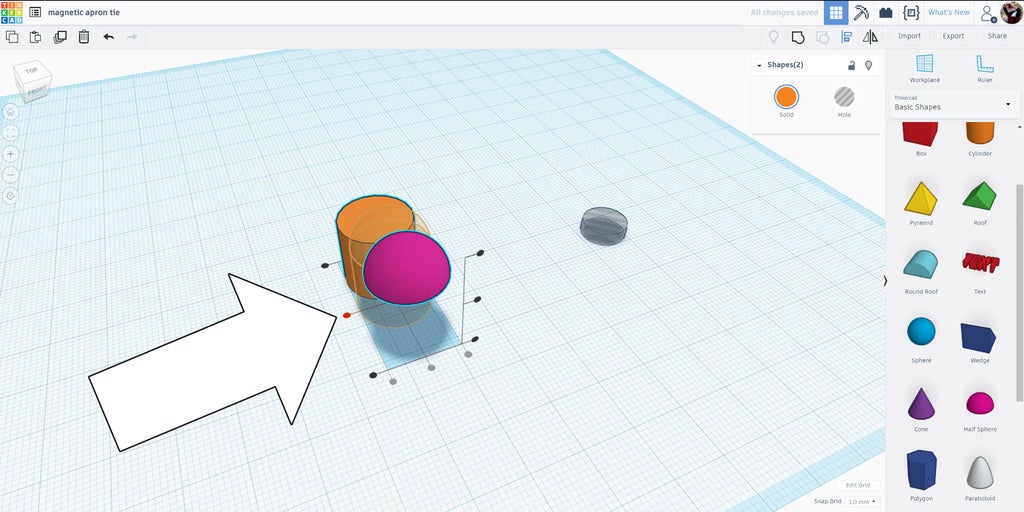The height and width of the screenshot is (512, 1024).
Task: Click the Paste tool icon
Action: (x=35, y=37)
